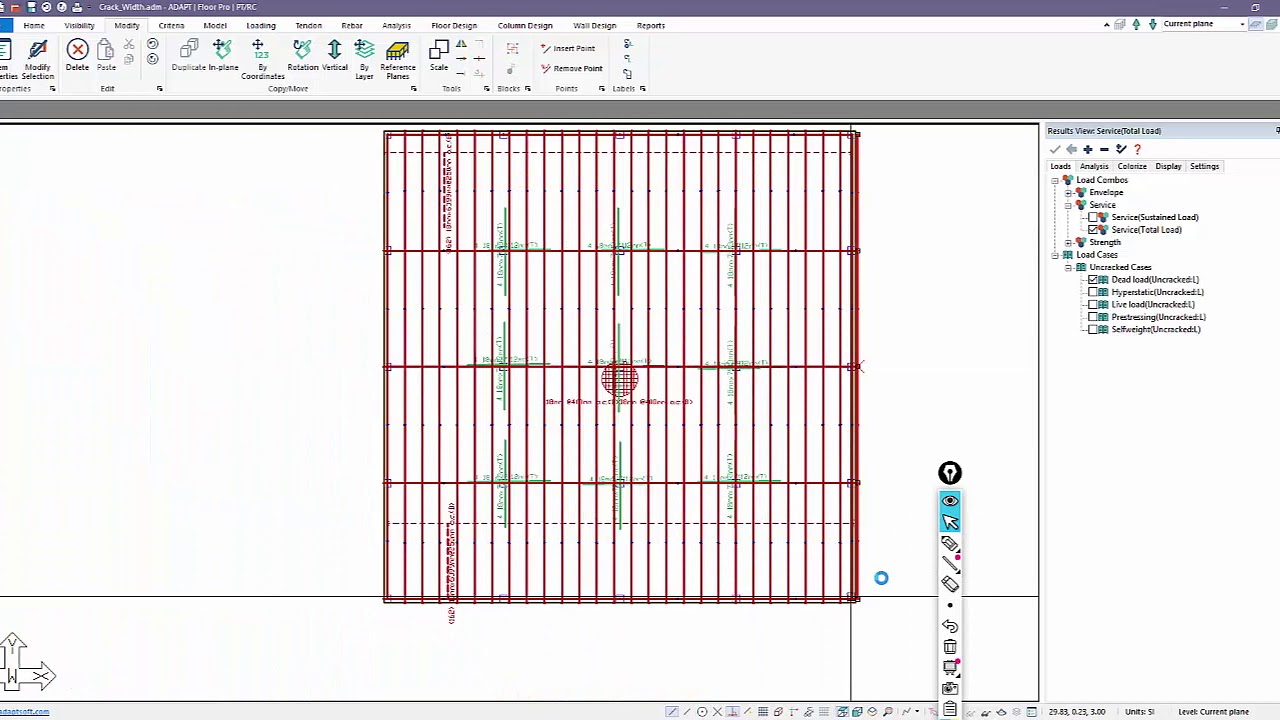
Task: Click the pen nib icon above the floating toolbar
Action: point(950,473)
